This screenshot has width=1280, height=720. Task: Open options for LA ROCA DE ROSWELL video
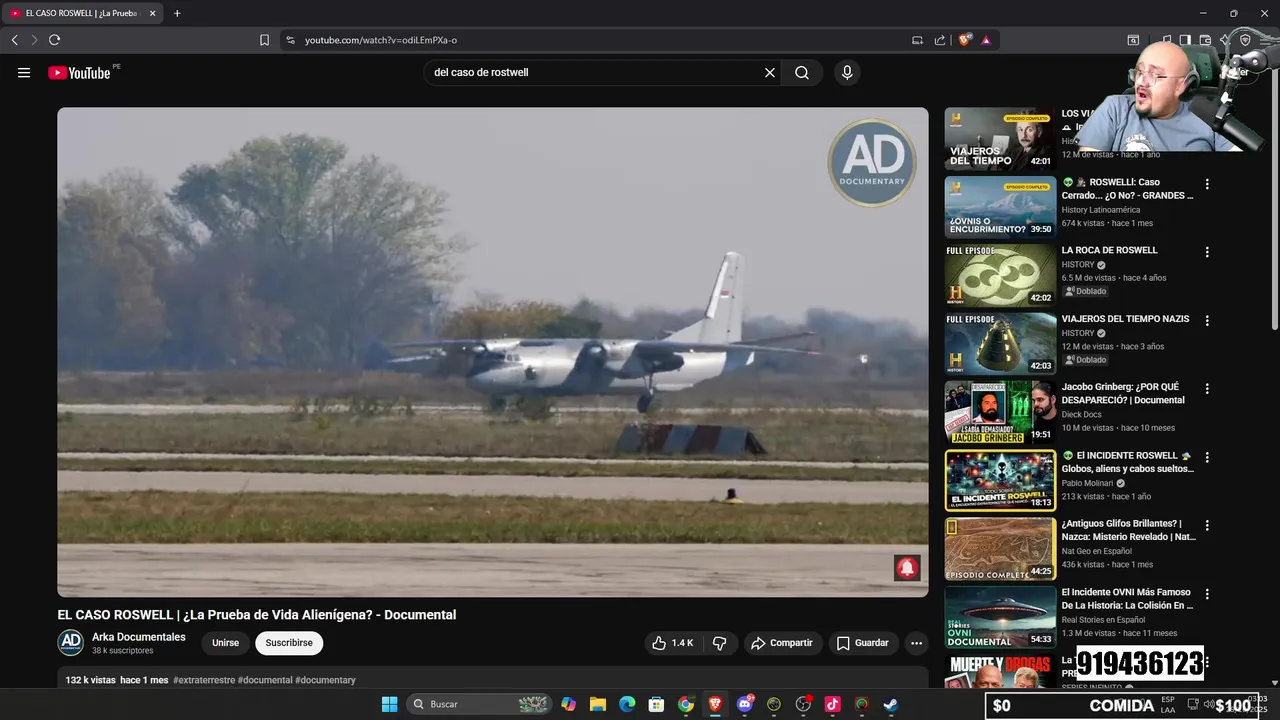click(x=1207, y=252)
